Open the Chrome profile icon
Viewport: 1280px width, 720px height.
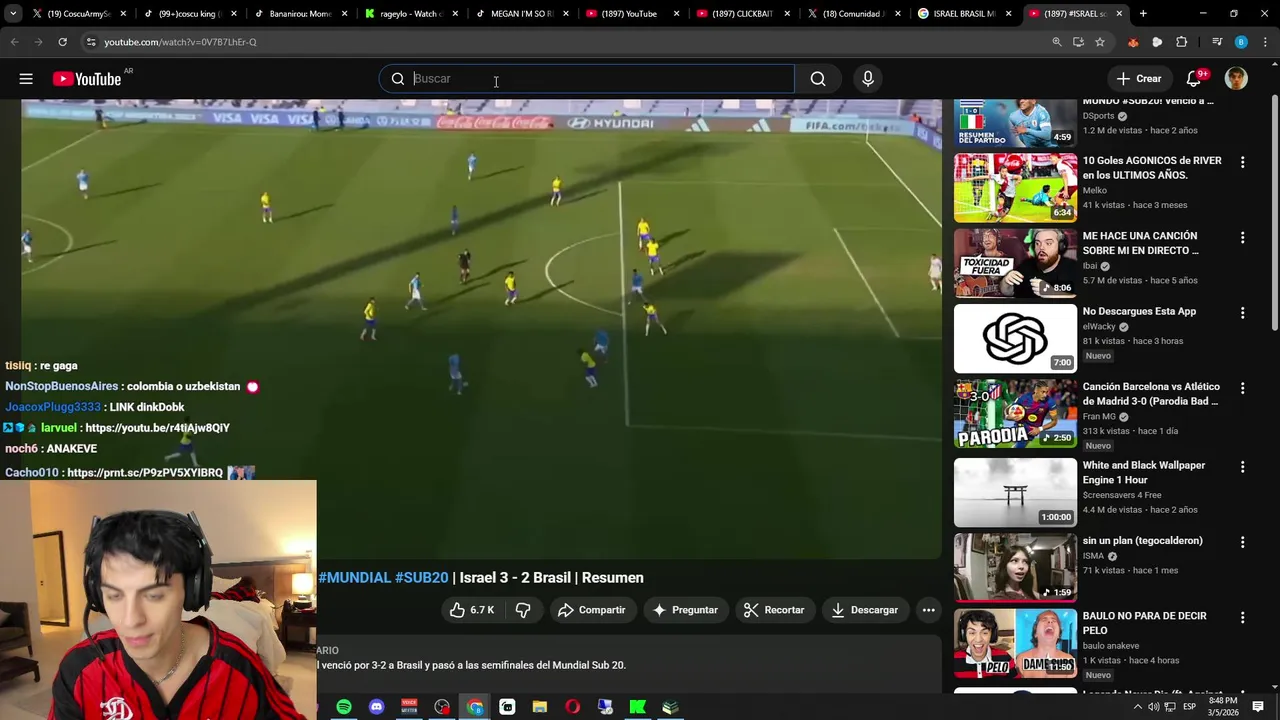pyautogui.click(x=1241, y=42)
